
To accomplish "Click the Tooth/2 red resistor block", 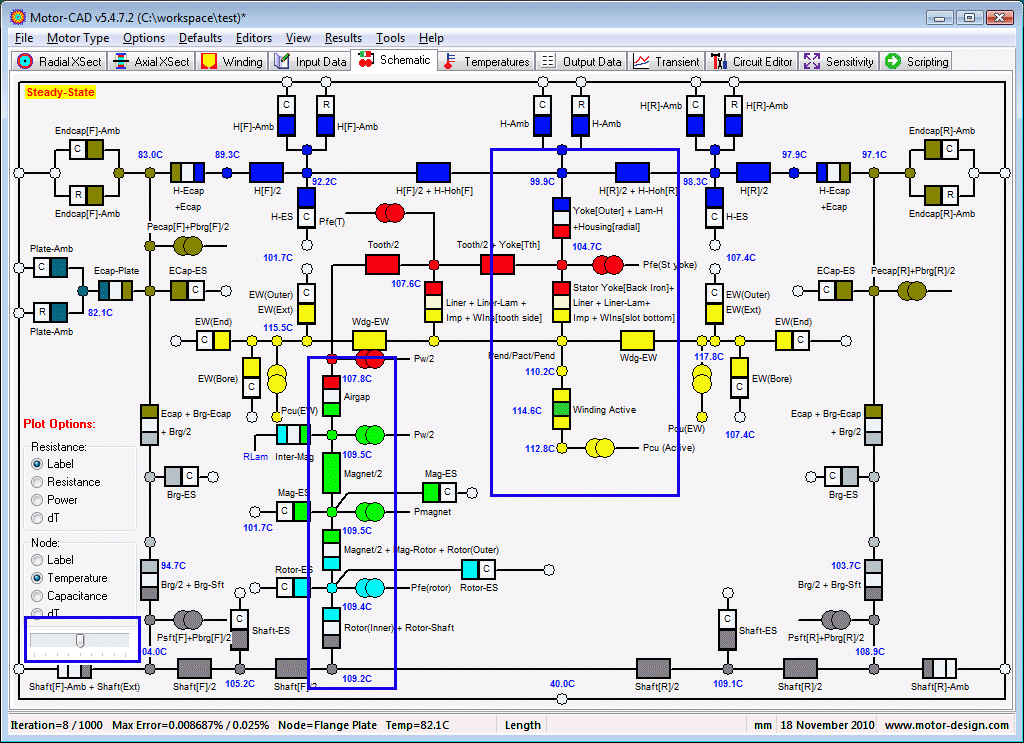I will tap(382, 264).
